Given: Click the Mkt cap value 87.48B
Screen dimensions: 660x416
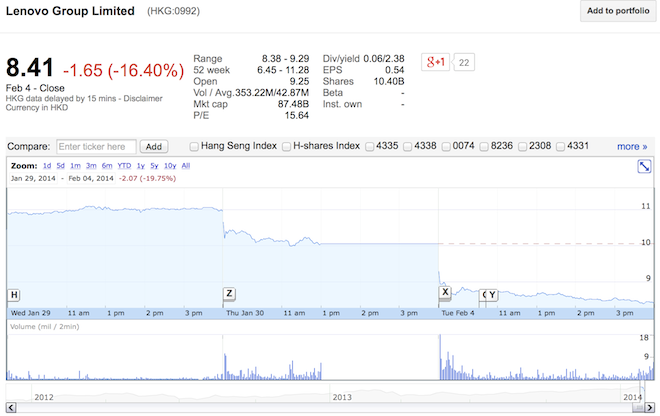Looking at the screenshot, I should tap(293, 104).
